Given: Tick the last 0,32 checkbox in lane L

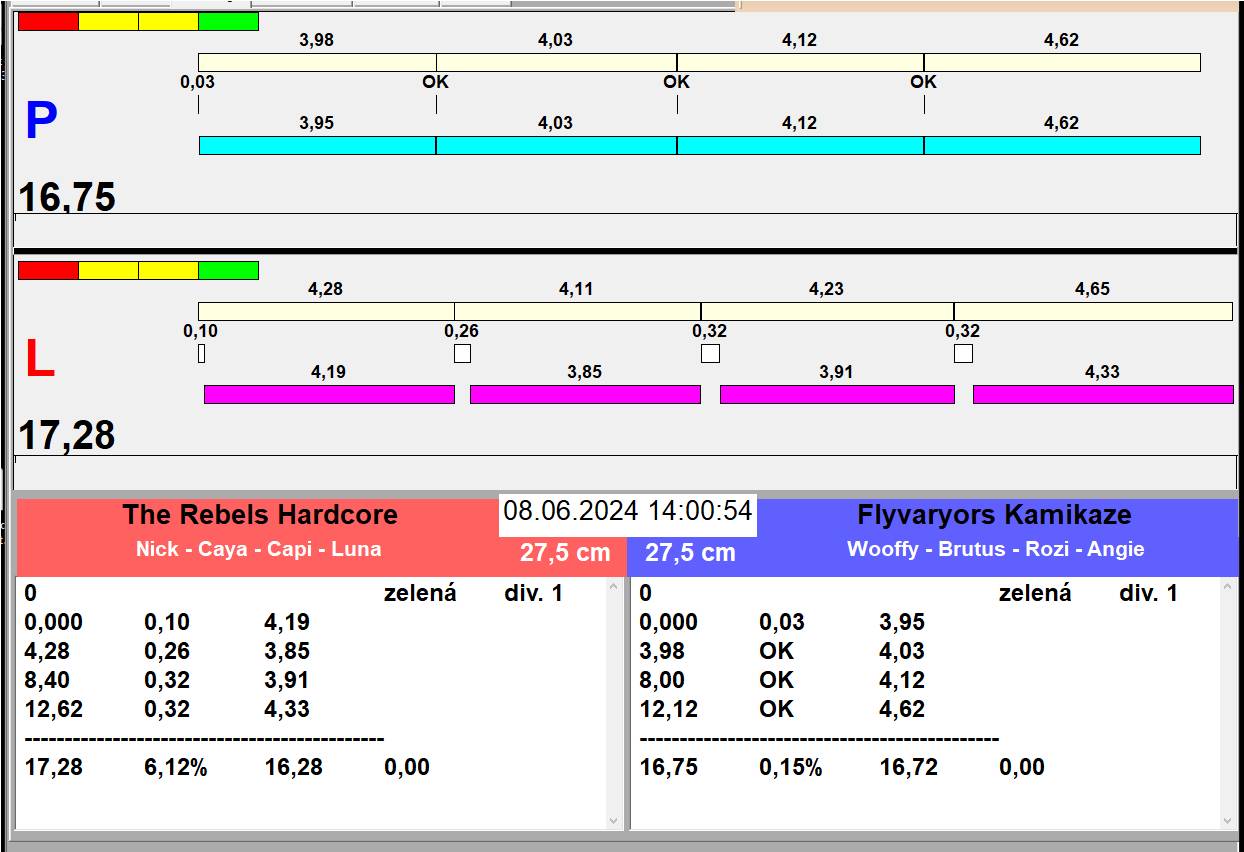Looking at the screenshot, I should point(963,353).
